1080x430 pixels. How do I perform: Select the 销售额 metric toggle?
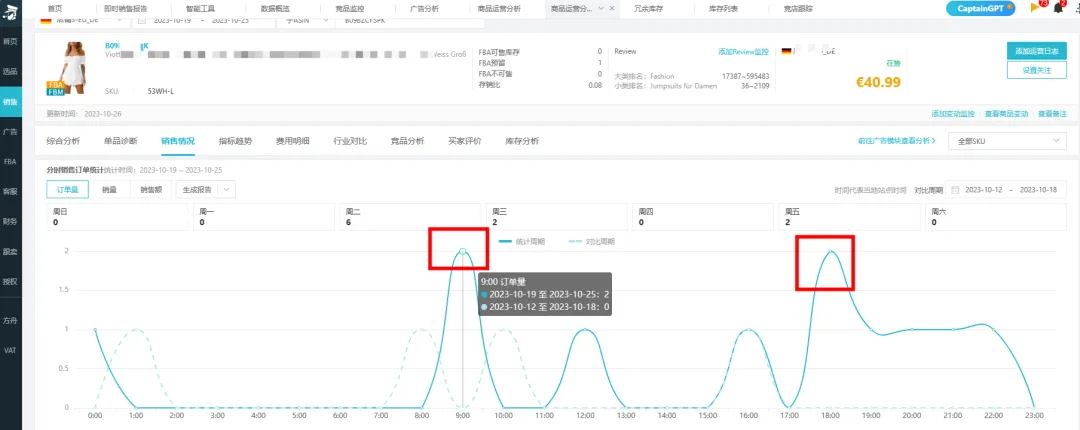151,190
